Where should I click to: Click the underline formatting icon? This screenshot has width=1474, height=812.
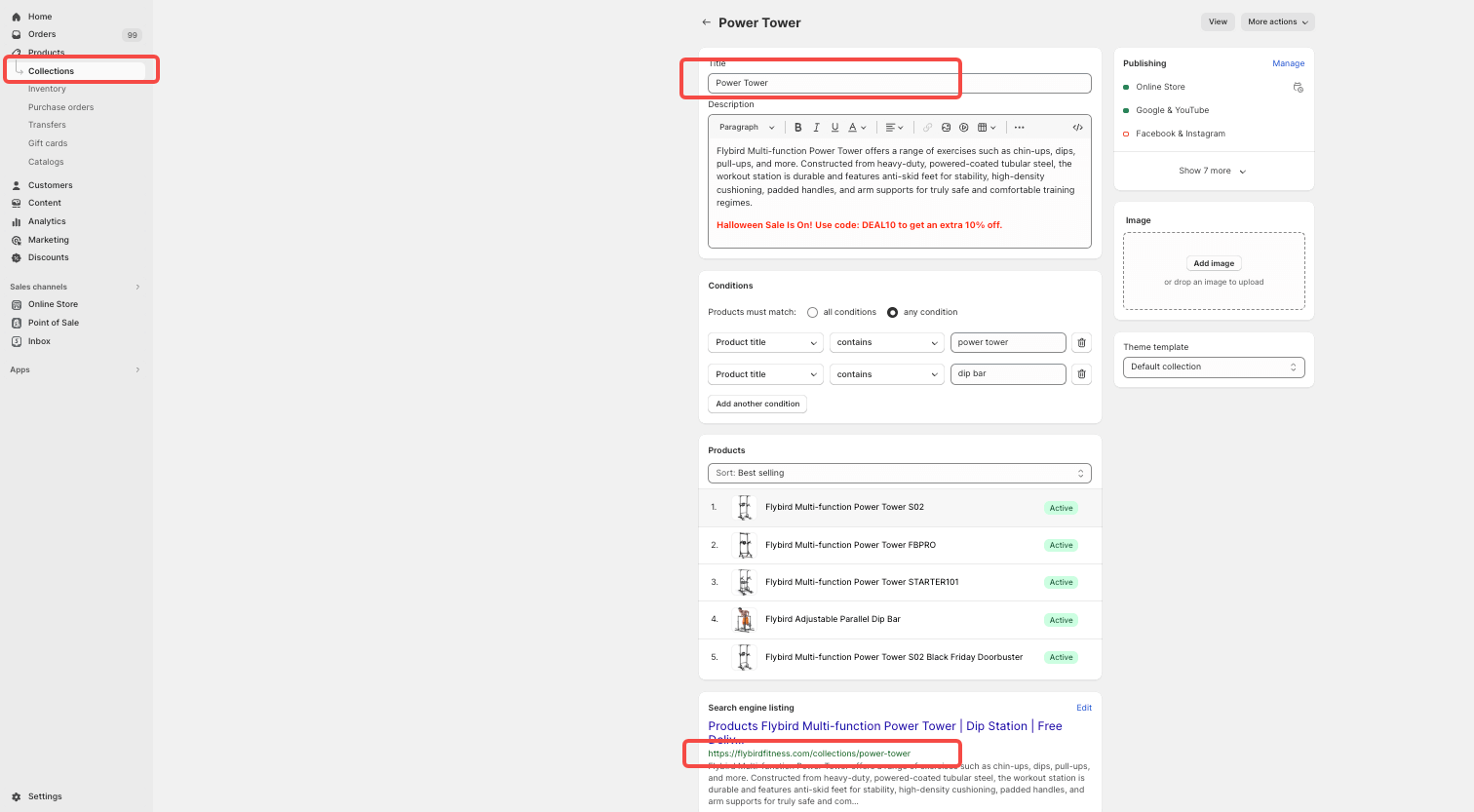click(x=834, y=128)
